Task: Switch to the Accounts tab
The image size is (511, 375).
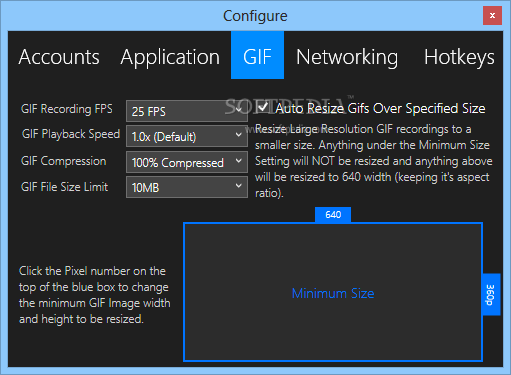Action: [x=59, y=56]
